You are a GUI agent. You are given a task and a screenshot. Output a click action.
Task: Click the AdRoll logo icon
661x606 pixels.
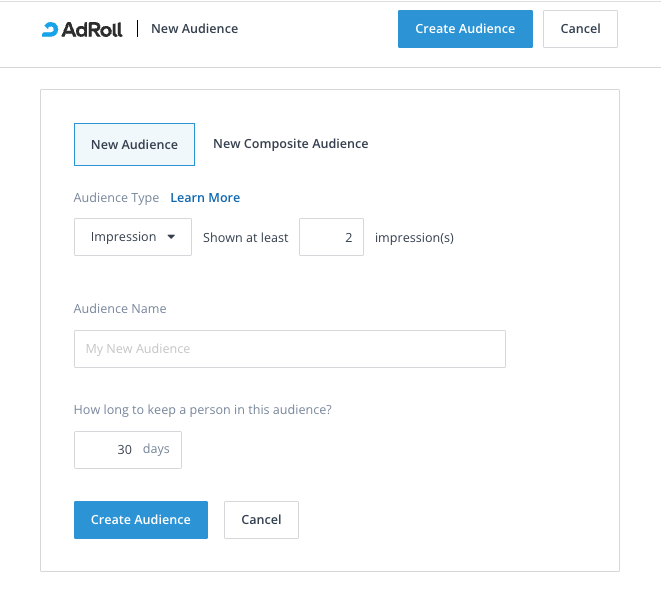tap(50, 29)
